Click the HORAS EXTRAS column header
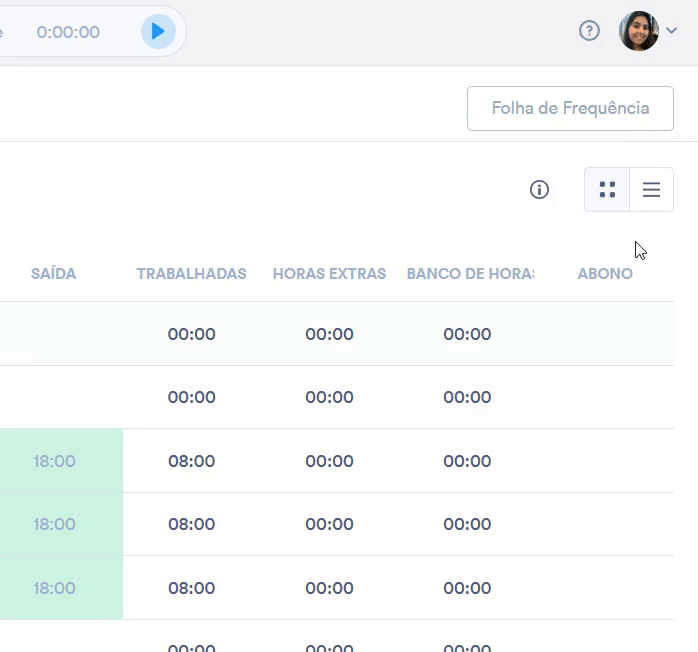Viewport: 698px width, 652px height. point(329,274)
